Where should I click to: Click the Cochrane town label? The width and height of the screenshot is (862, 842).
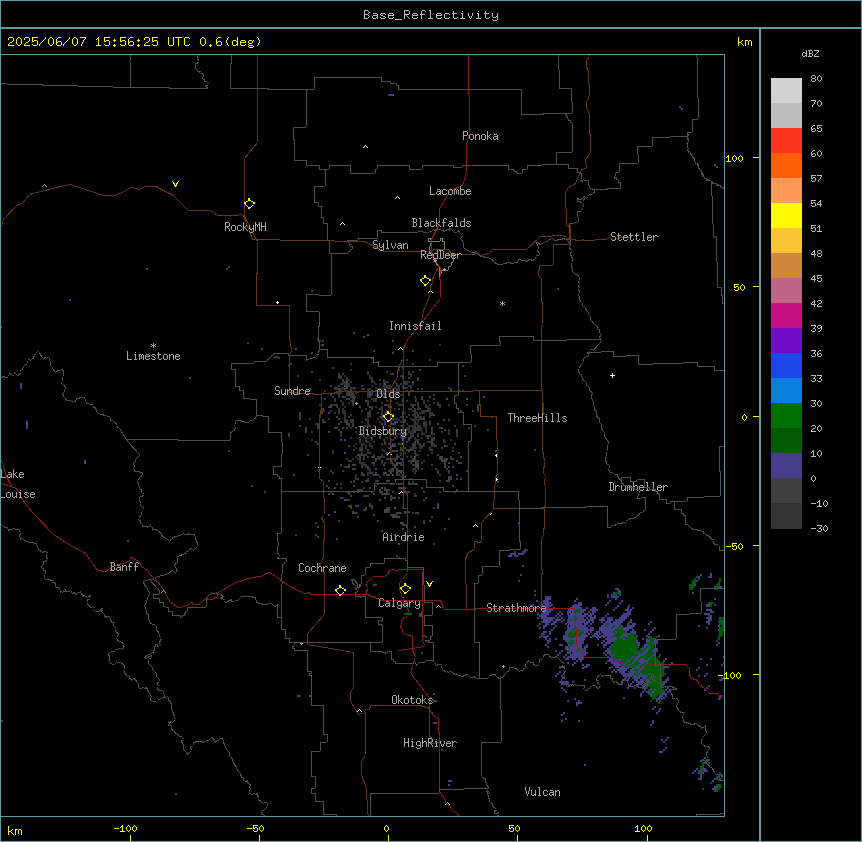click(322, 568)
